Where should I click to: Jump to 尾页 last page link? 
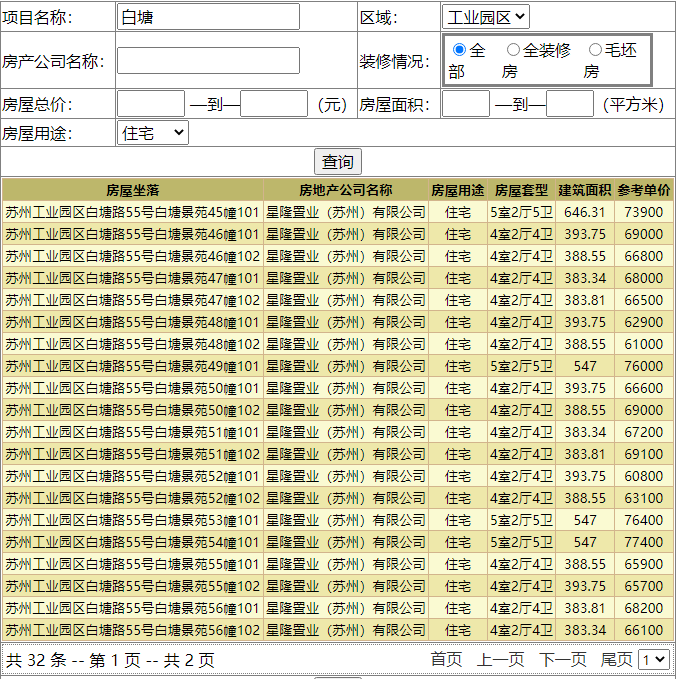point(616,659)
